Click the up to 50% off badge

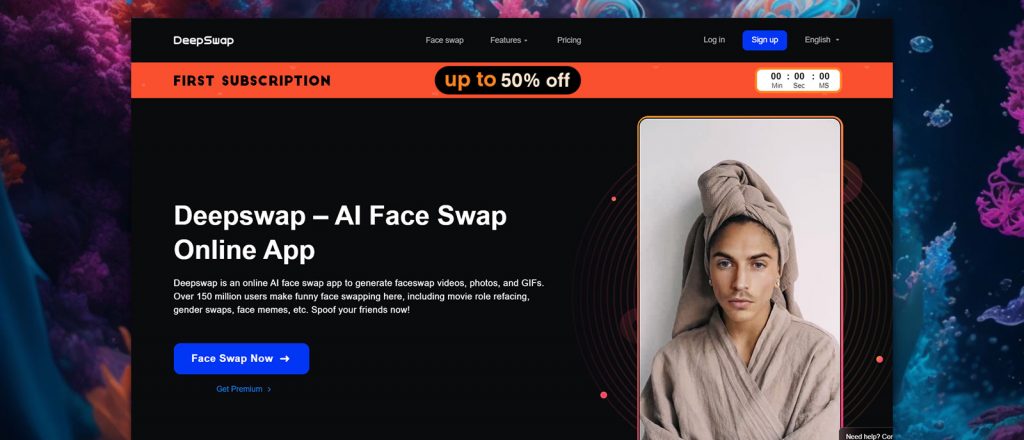point(507,80)
